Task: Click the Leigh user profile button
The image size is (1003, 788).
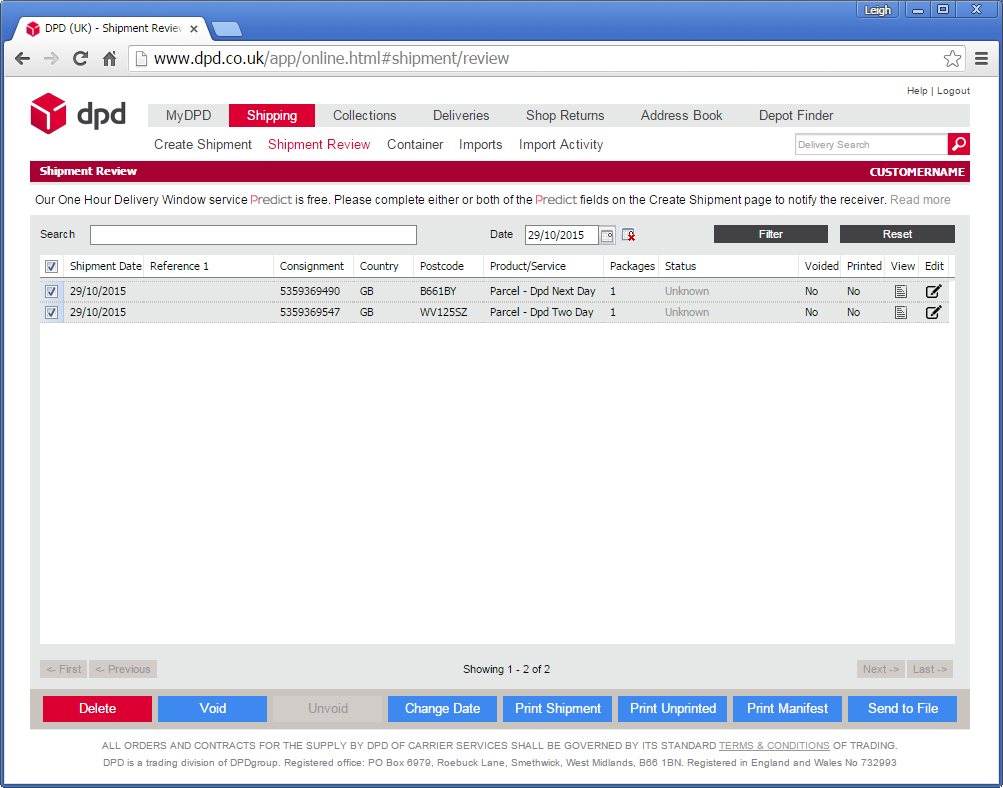Action: click(x=877, y=10)
